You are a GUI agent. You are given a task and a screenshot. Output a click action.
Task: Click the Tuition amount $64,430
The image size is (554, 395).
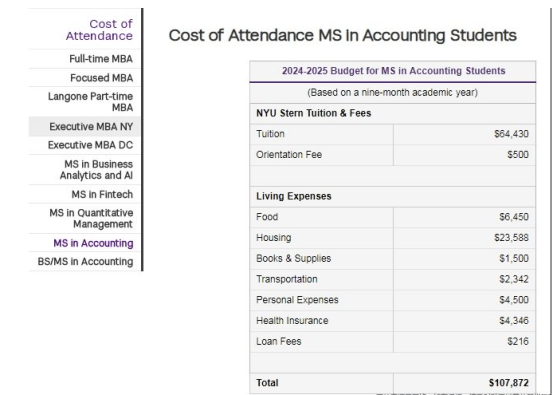(511, 134)
